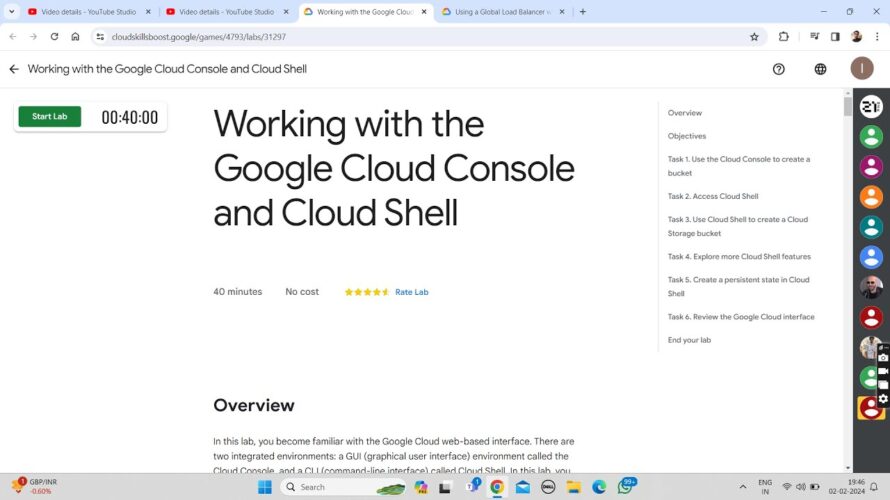Switch to second Video details YouTube Studio tab
Image resolution: width=890 pixels, height=500 pixels.
(226, 12)
